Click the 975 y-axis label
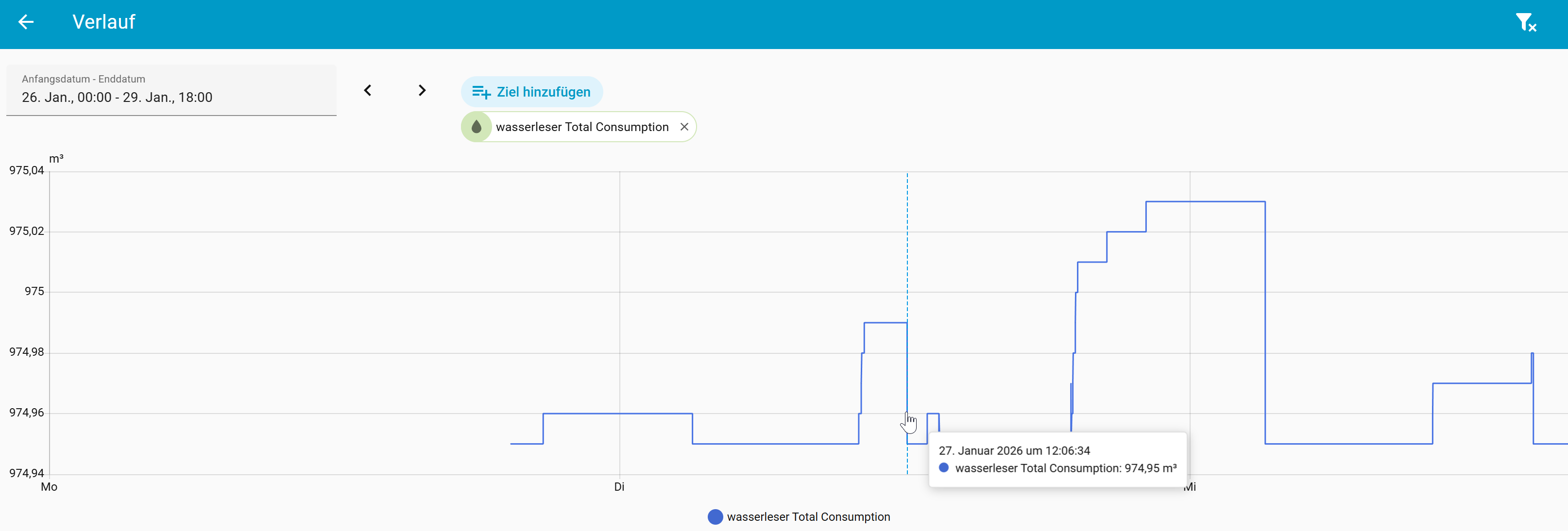 (34, 291)
